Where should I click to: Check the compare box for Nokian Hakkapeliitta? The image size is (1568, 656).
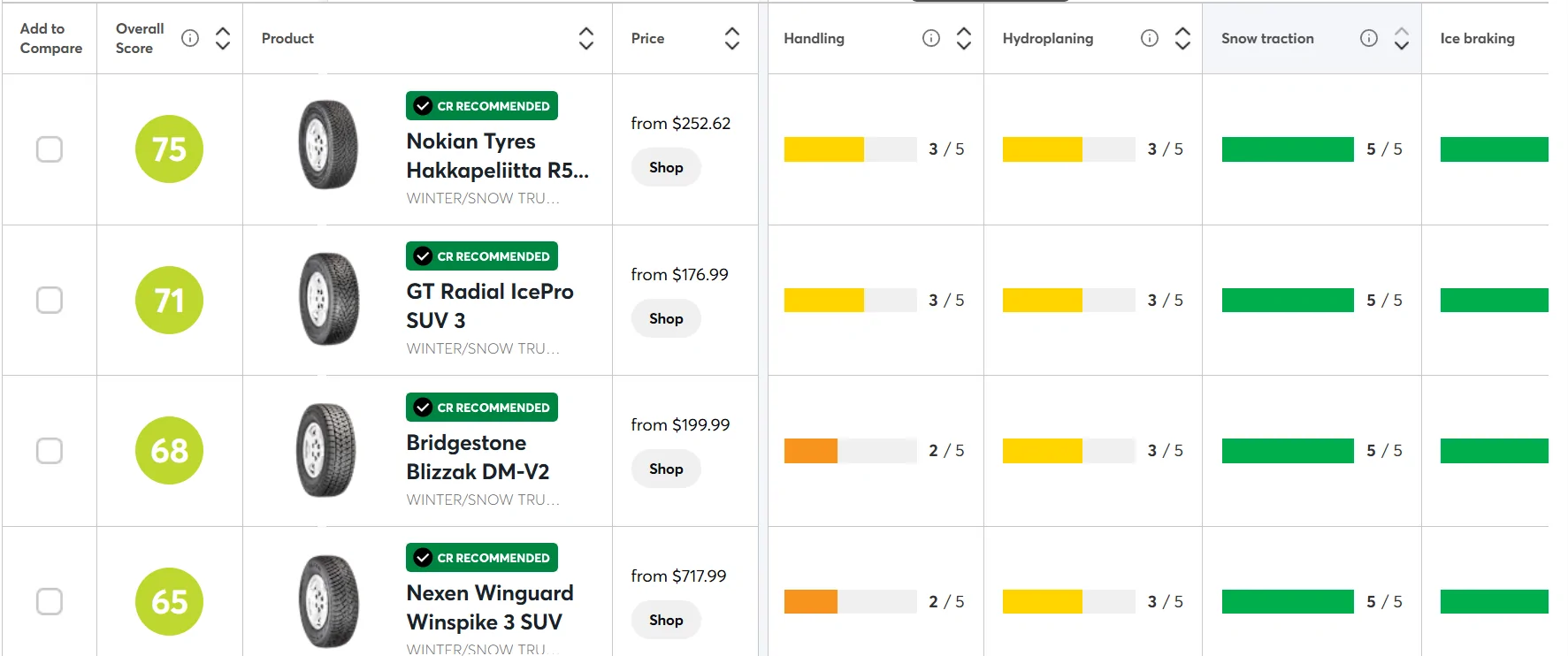[50, 149]
